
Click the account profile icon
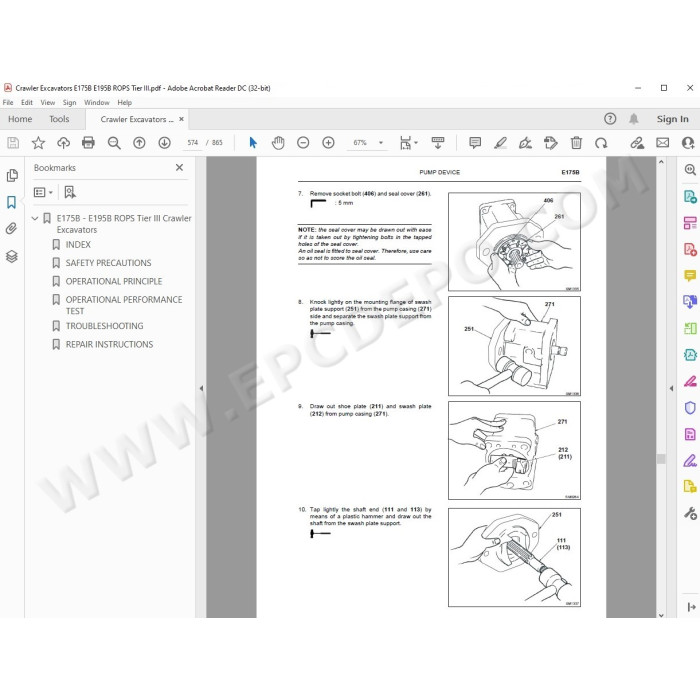tap(688, 143)
